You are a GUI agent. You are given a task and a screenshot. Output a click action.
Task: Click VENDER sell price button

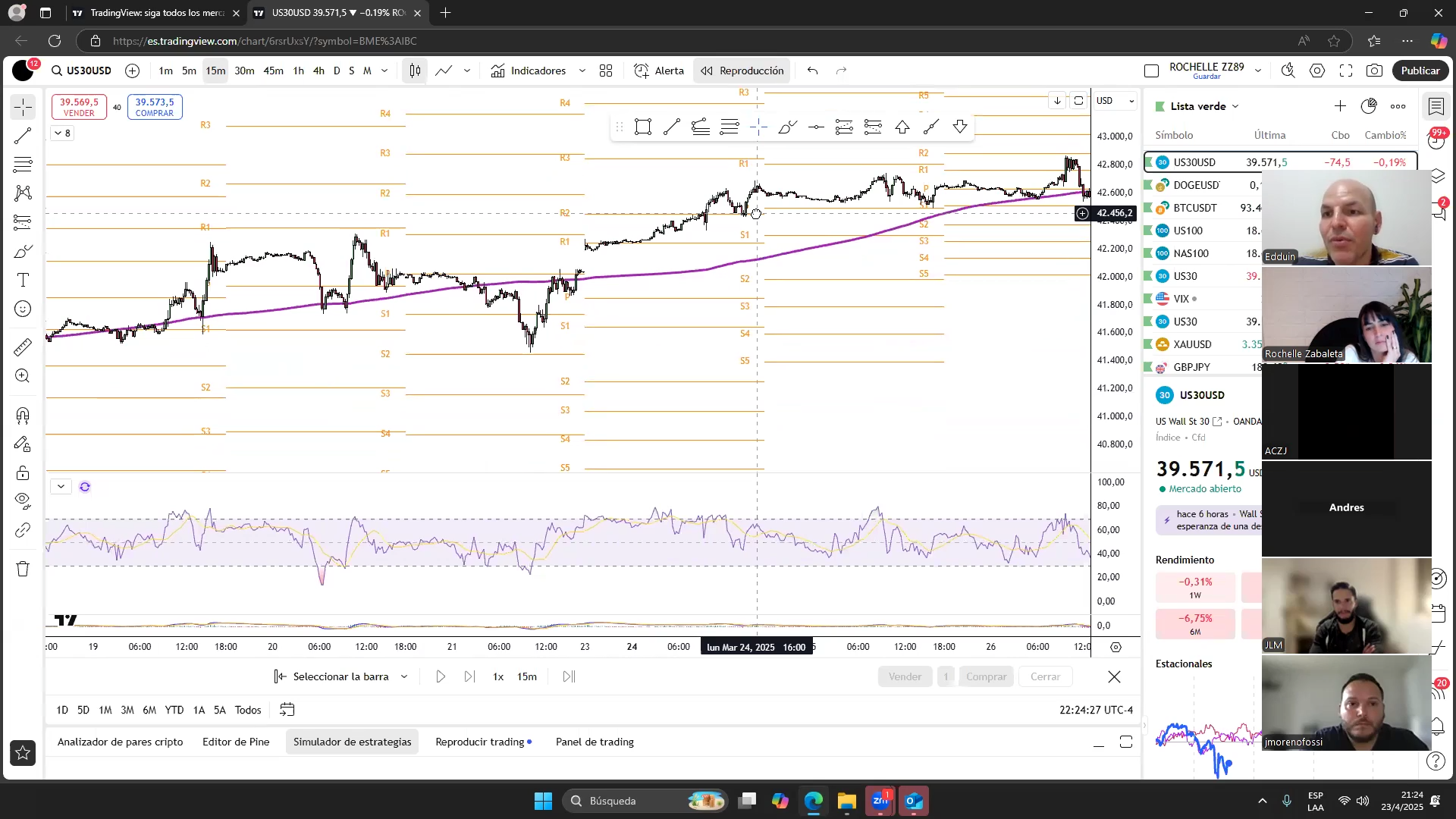pos(79,107)
